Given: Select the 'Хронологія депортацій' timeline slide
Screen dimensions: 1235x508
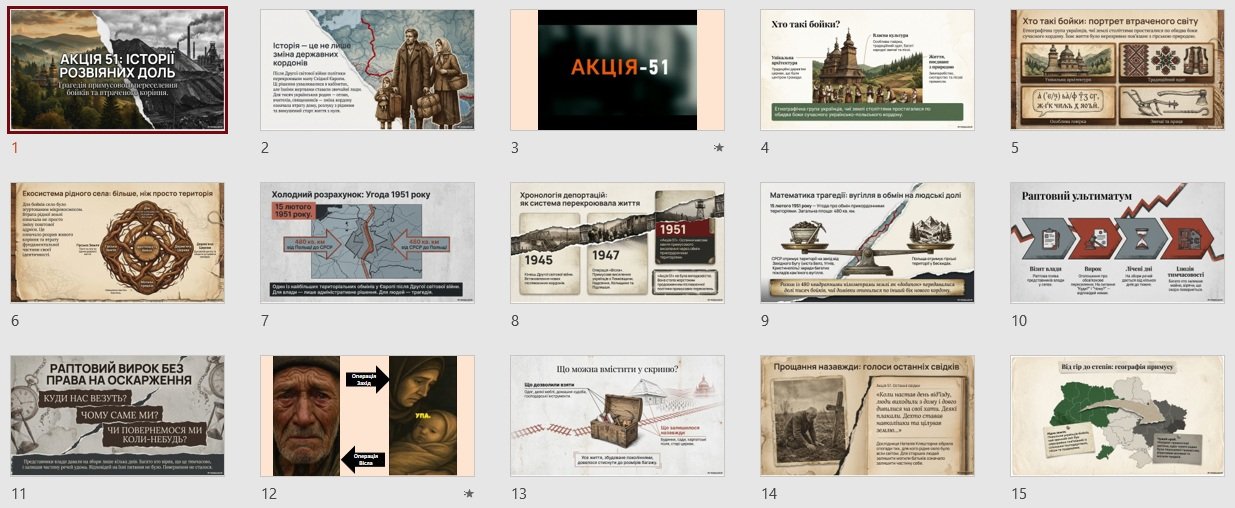Looking at the screenshot, I should 617,242.
